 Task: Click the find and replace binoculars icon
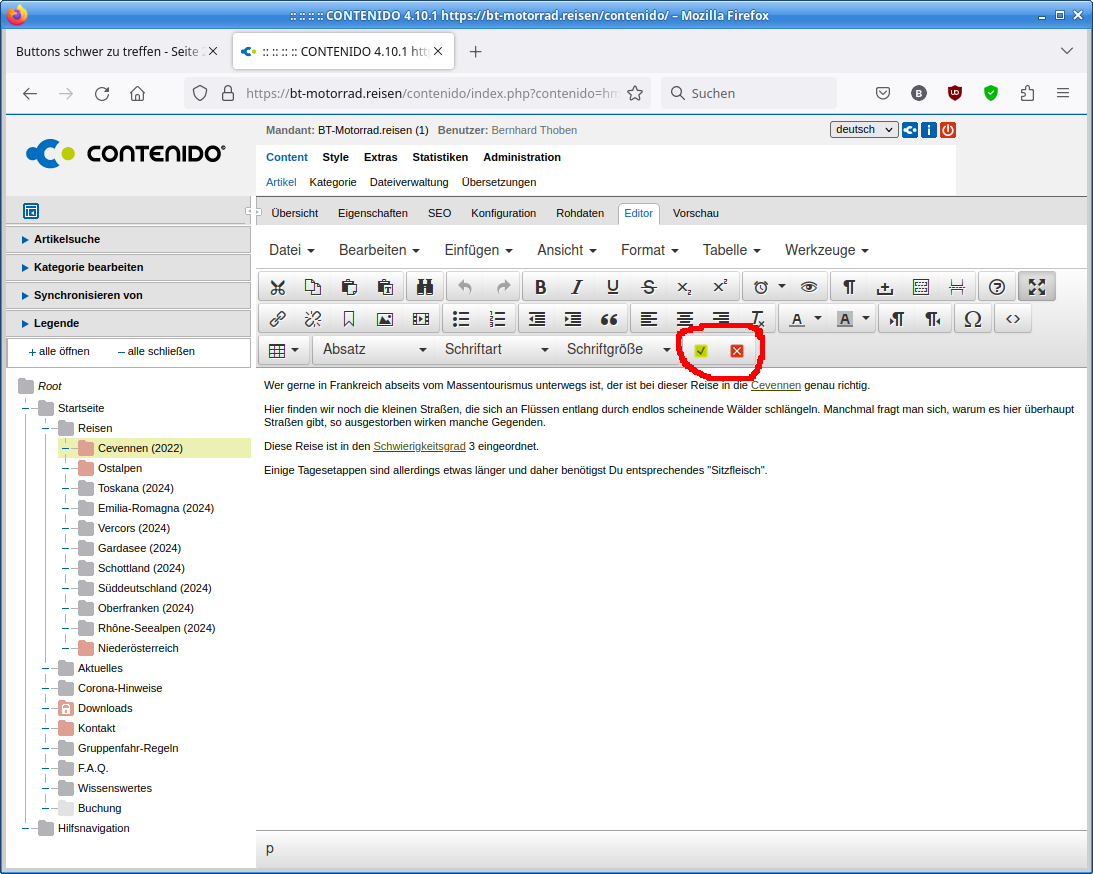(424, 287)
